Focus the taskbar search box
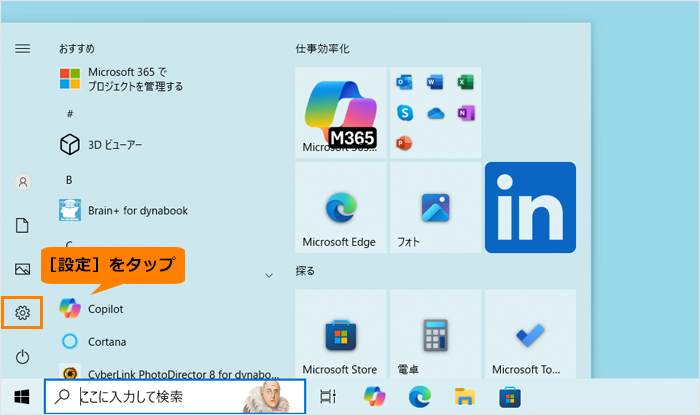The image size is (700, 415). coord(175,397)
